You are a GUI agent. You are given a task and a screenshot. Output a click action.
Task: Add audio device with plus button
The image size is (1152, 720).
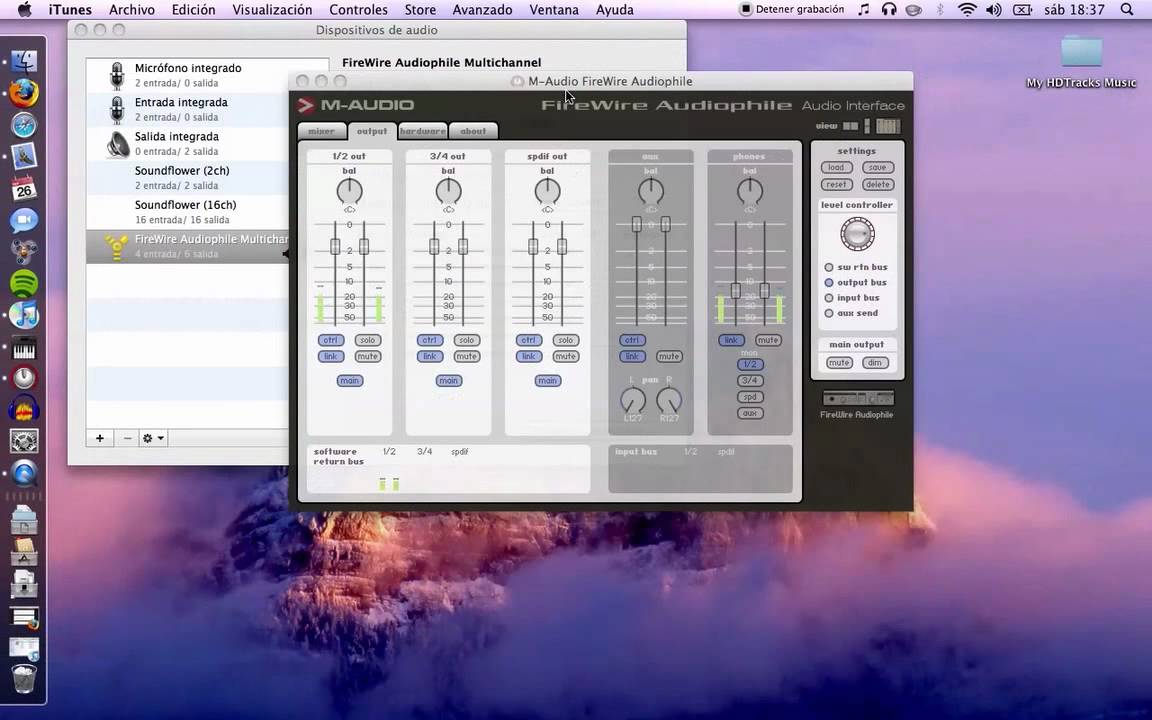[100, 438]
